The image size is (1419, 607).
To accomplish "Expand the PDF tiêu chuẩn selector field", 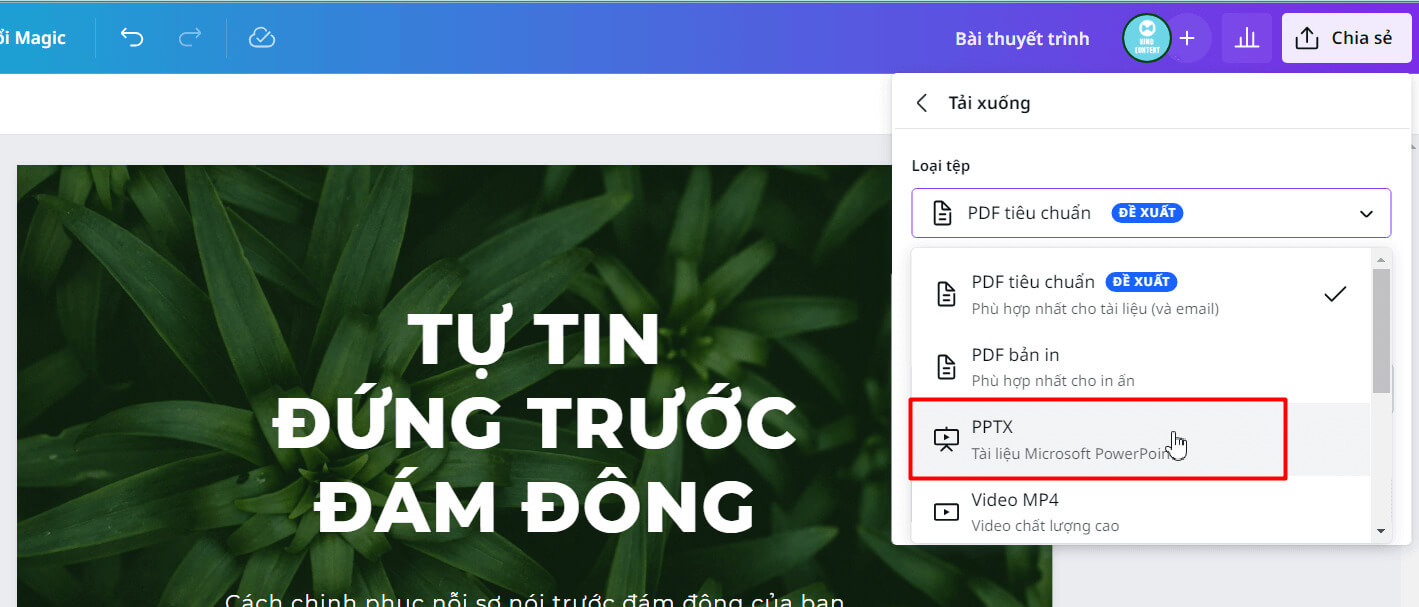I will click(1150, 212).
